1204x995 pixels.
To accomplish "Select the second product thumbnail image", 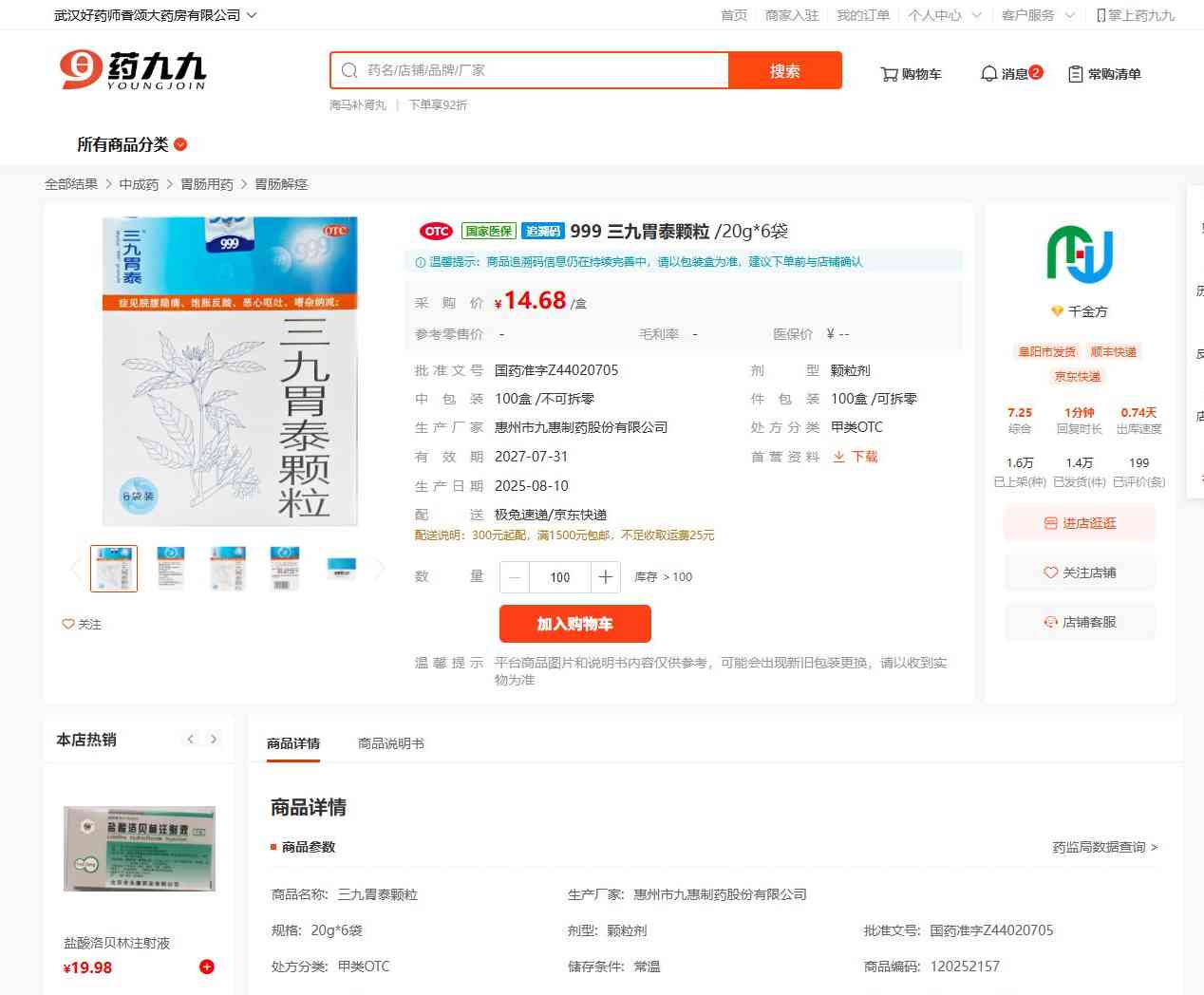I will [171, 568].
